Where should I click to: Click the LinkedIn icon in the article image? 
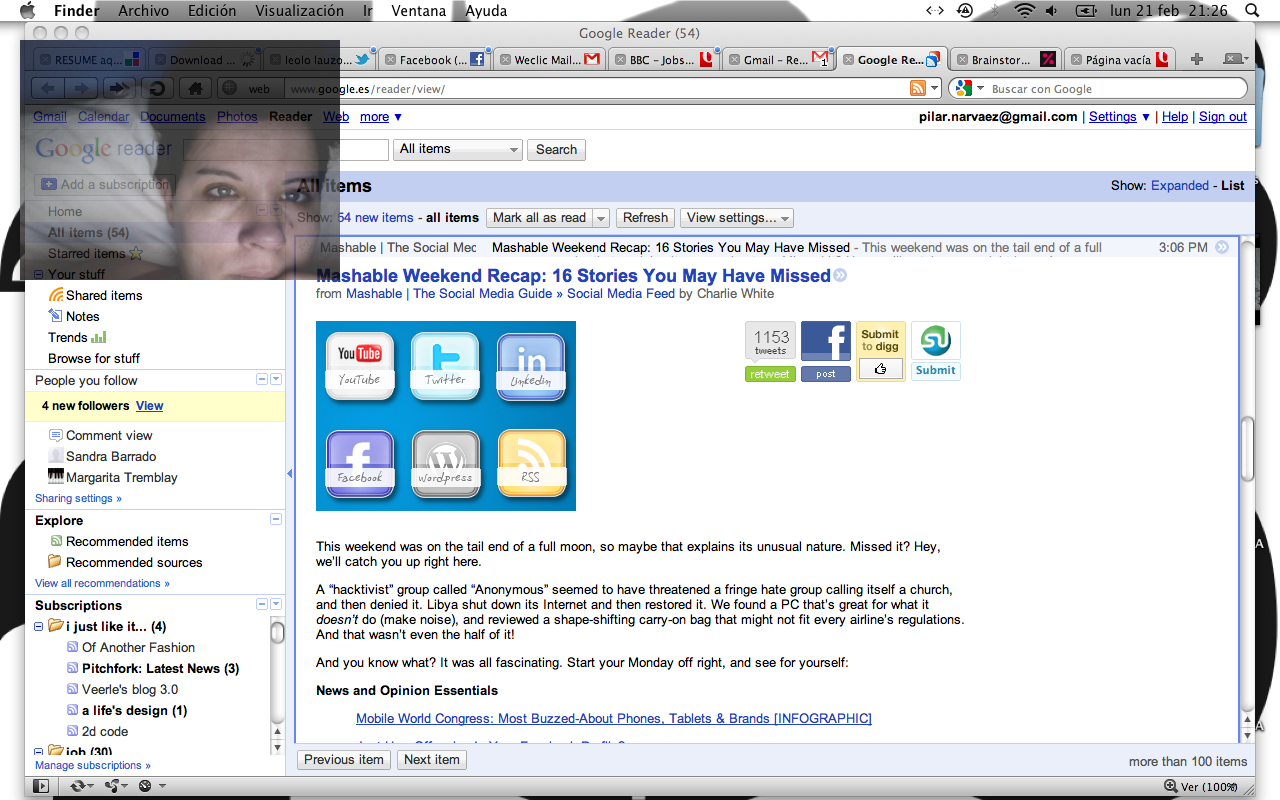click(530, 365)
